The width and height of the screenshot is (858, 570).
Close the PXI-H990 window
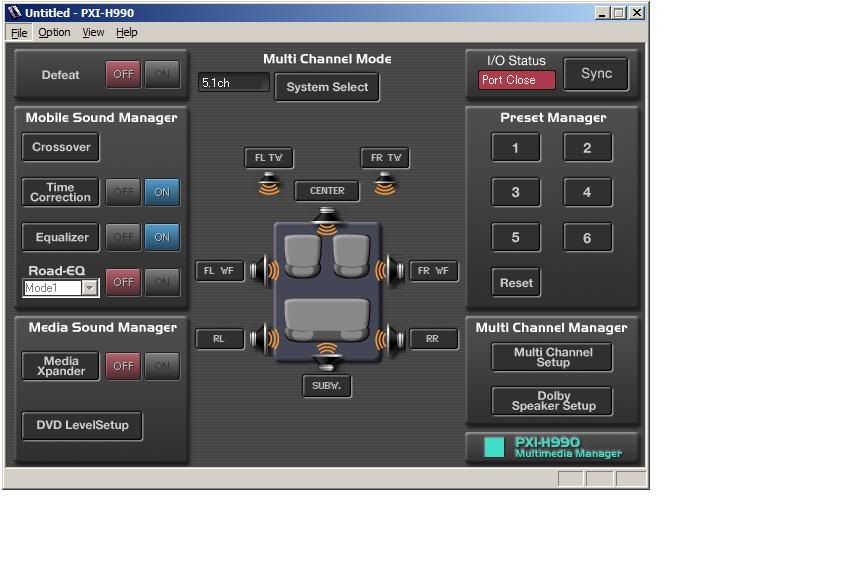tap(637, 13)
